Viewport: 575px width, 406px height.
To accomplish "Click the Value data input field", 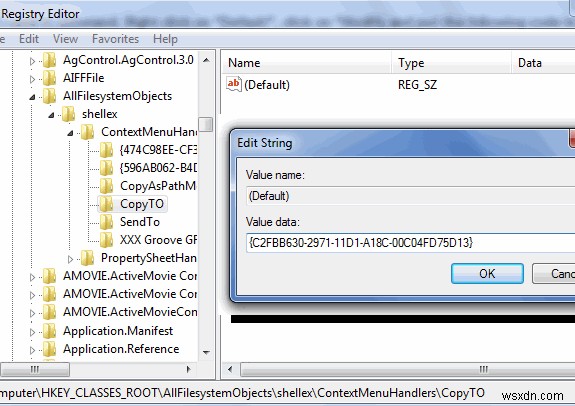I will pyautogui.click(x=411, y=243).
